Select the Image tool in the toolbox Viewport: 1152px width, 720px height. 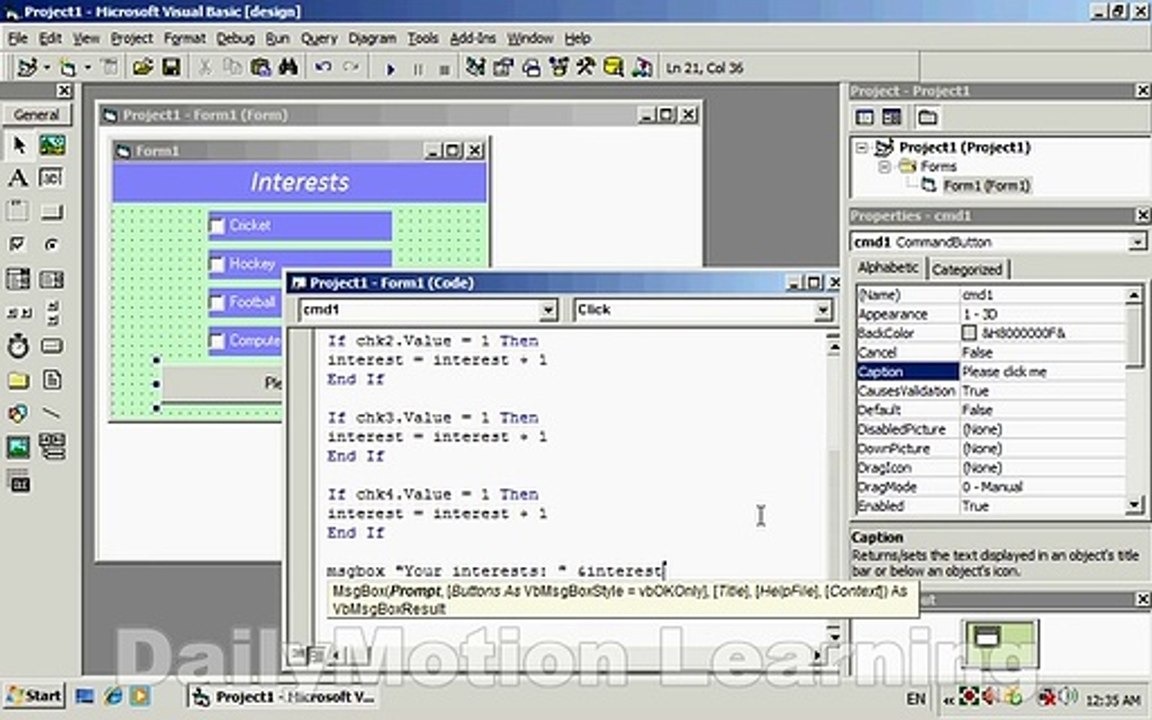point(18,446)
